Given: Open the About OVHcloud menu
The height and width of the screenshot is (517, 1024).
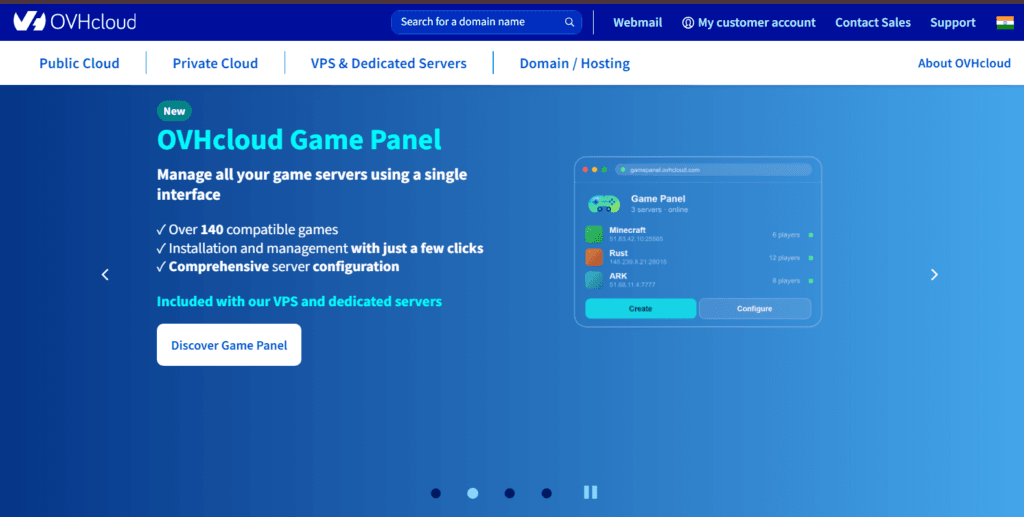Looking at the screenshot, I should point(964,63).
